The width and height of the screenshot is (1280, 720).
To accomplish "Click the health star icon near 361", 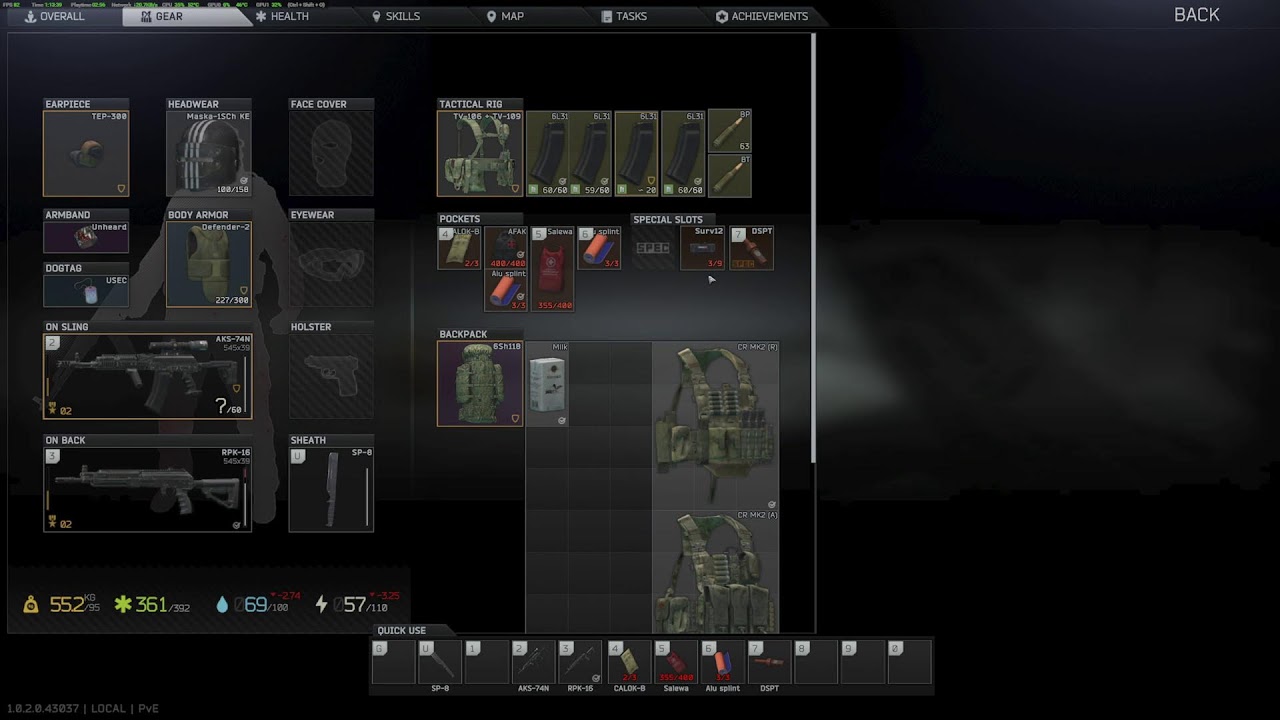I will [x=123, y=605].
